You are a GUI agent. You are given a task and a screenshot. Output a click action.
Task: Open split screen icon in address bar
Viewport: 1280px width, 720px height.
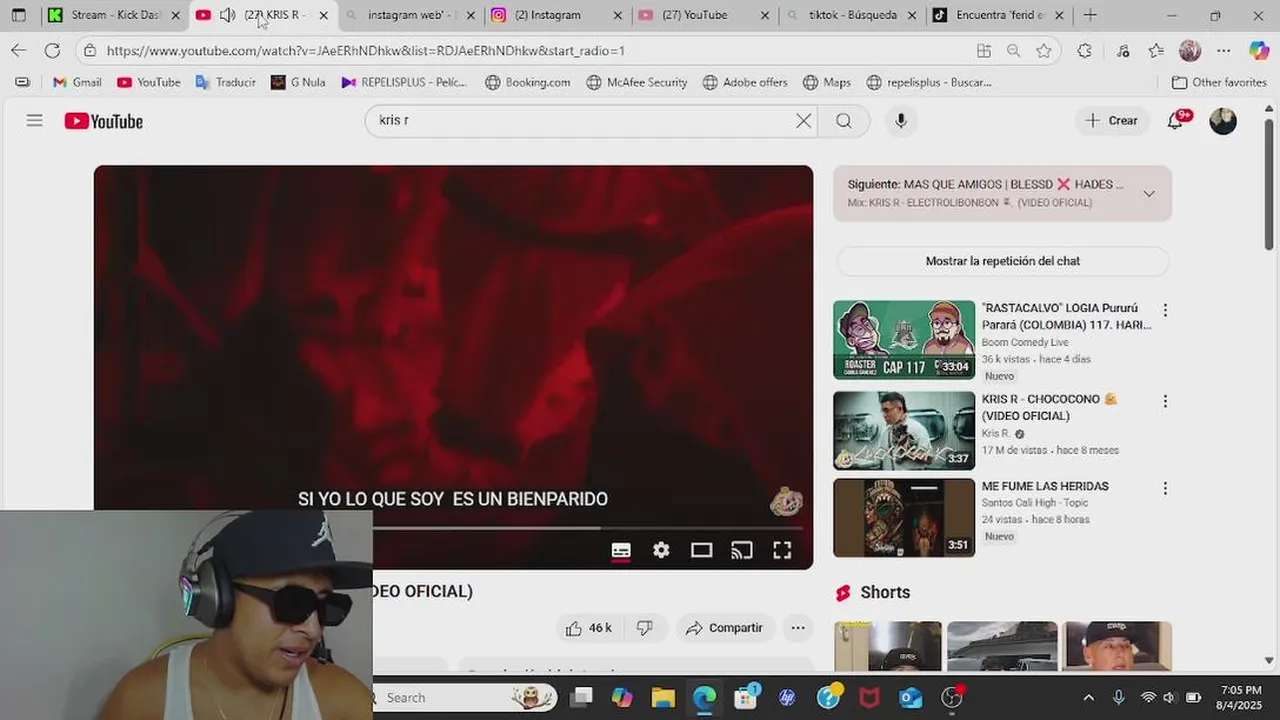pyautogui.click(x=984, y=50)
